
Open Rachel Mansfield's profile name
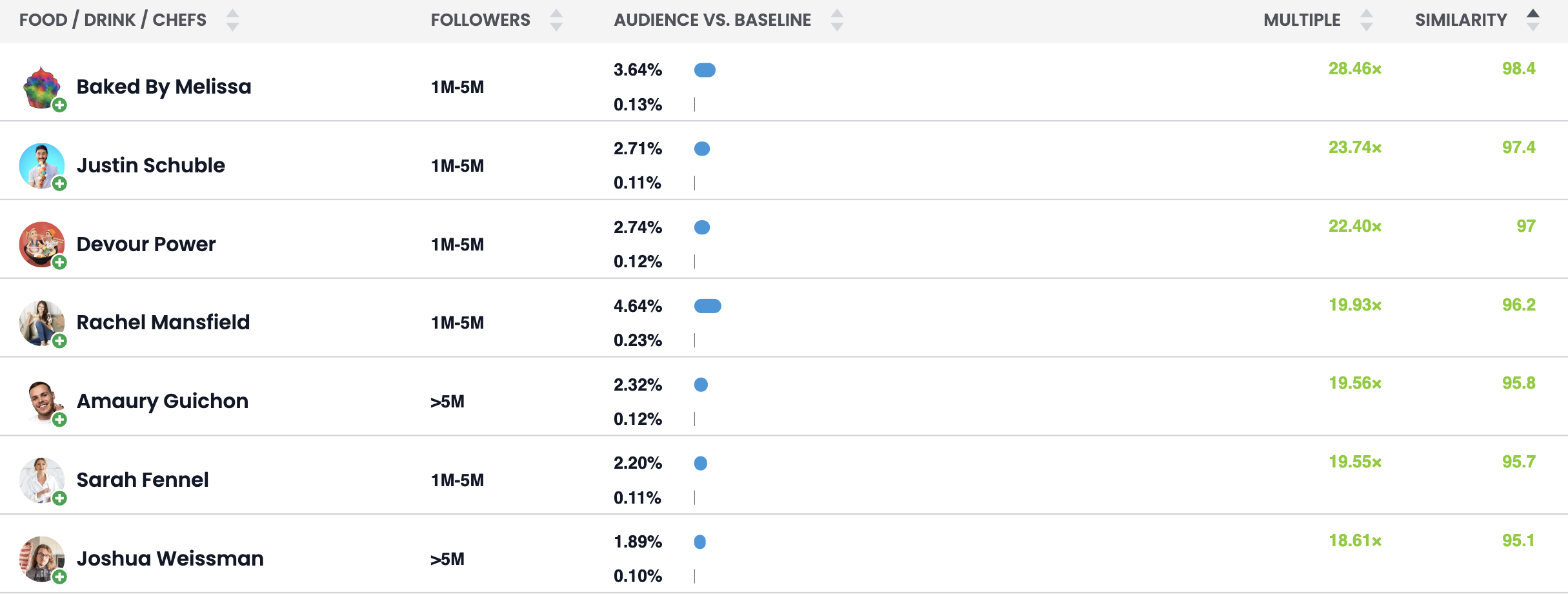(x=163, y=322)
